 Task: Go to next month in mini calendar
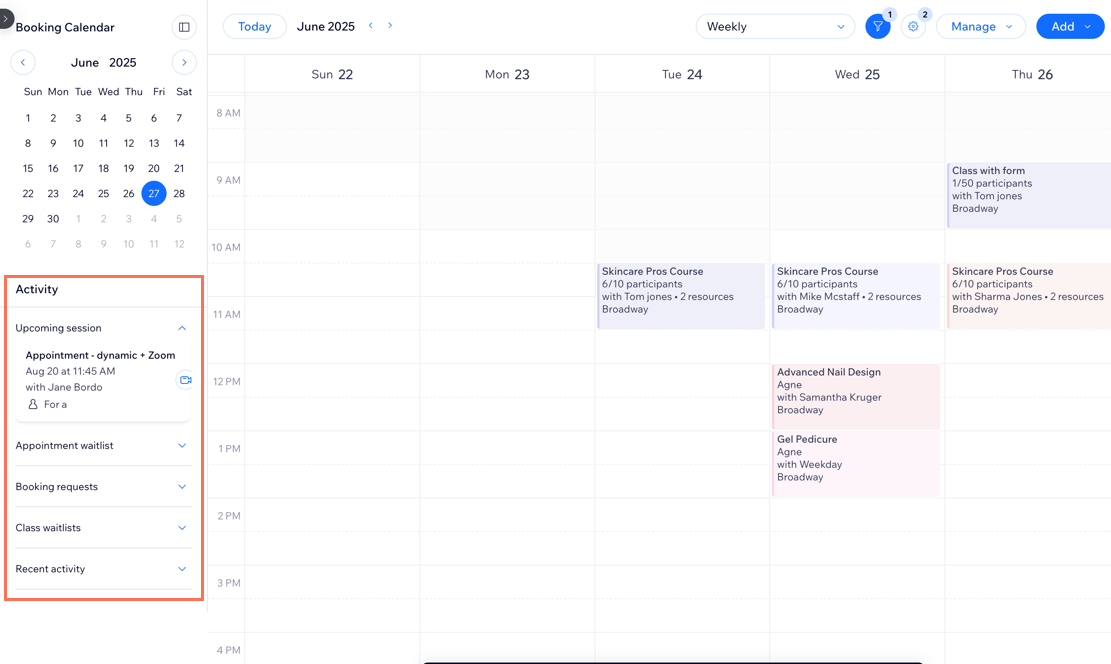[184, 62]
